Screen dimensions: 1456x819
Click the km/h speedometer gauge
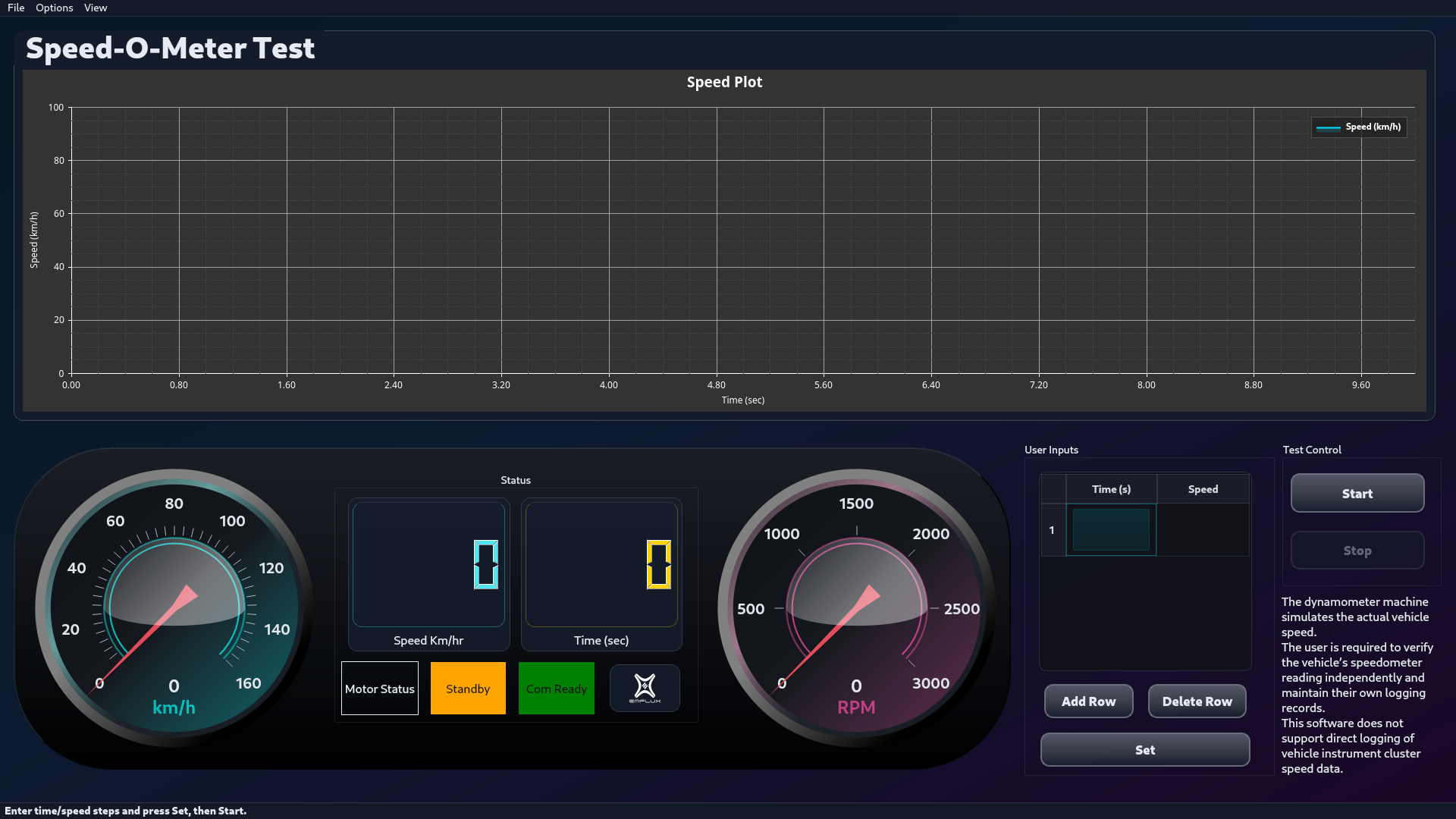click(174, 608)
